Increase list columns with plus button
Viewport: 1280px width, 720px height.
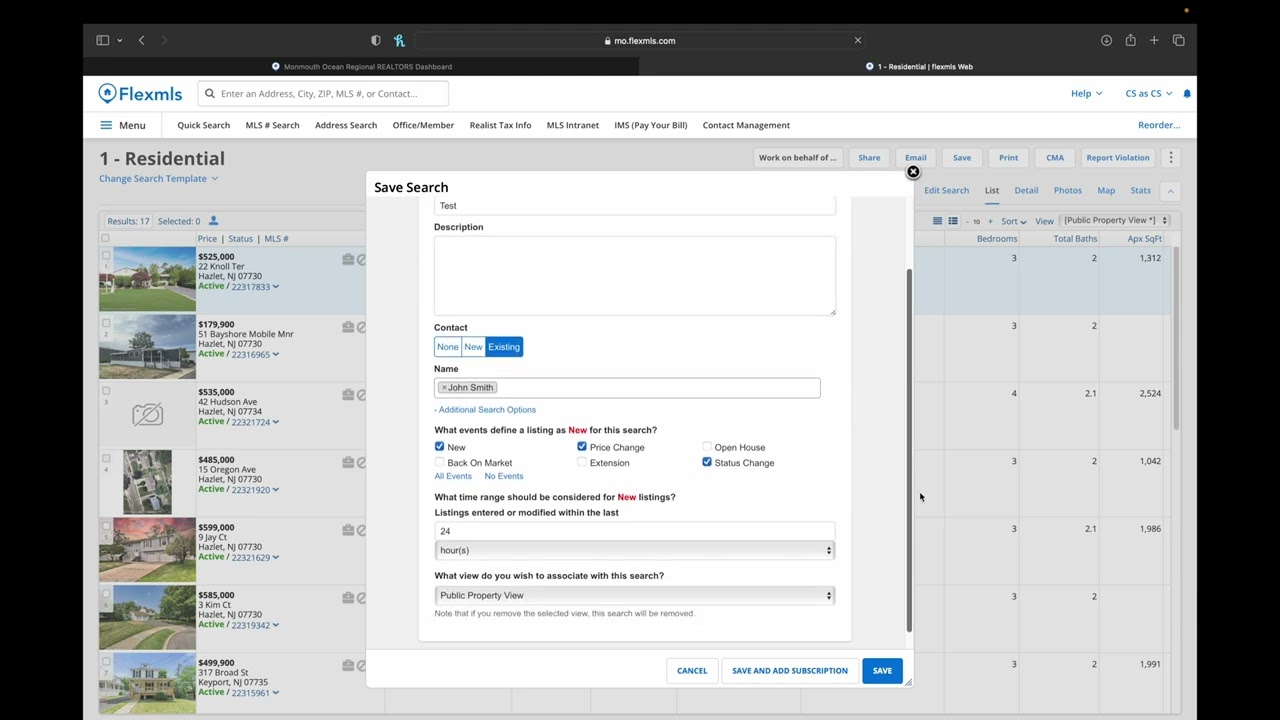pyautogui.click(x=990, y=221)
